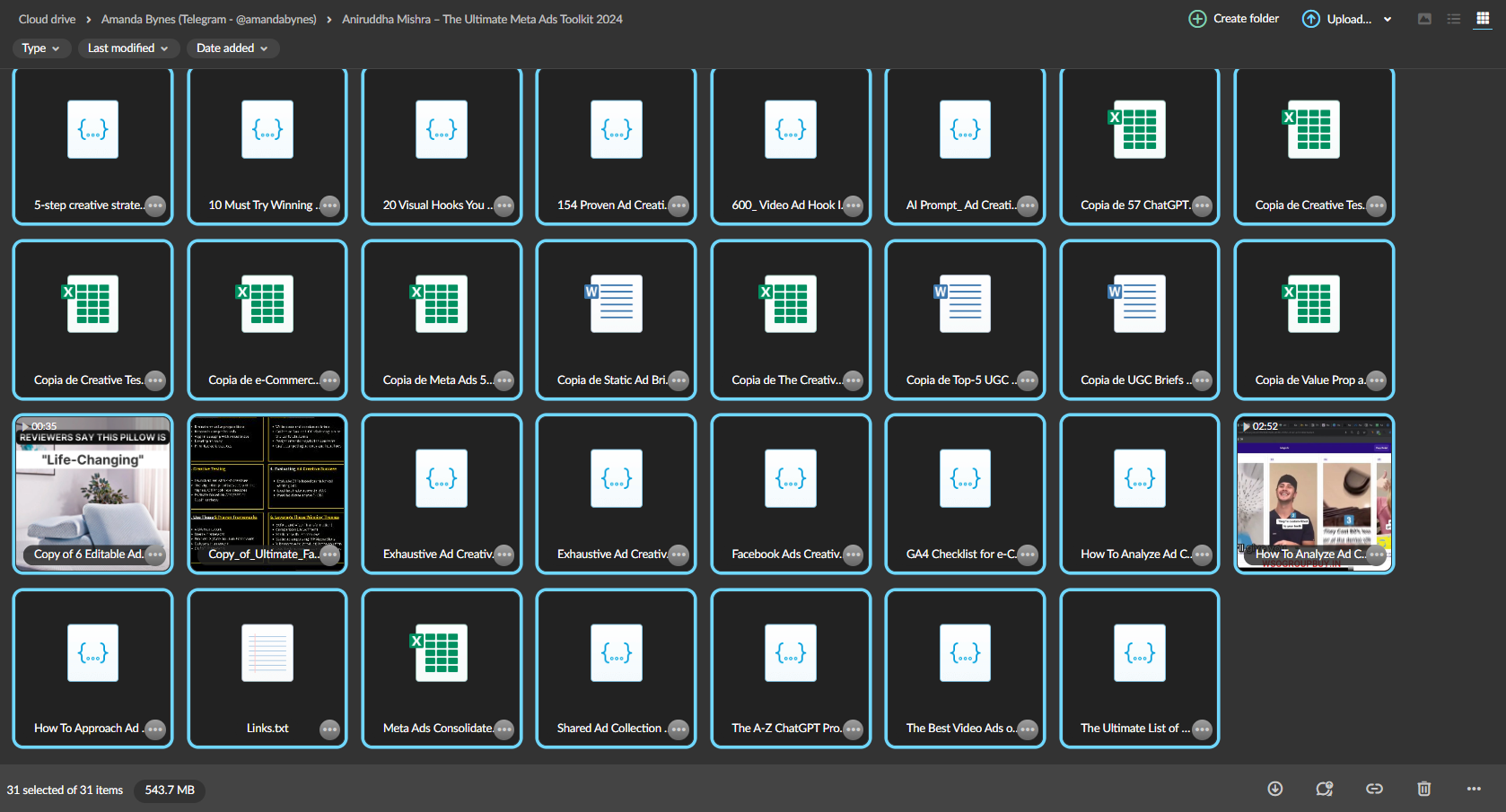Open the Type filter dropdown
This screenshot has width=1506, height=812.
(40, 48)
